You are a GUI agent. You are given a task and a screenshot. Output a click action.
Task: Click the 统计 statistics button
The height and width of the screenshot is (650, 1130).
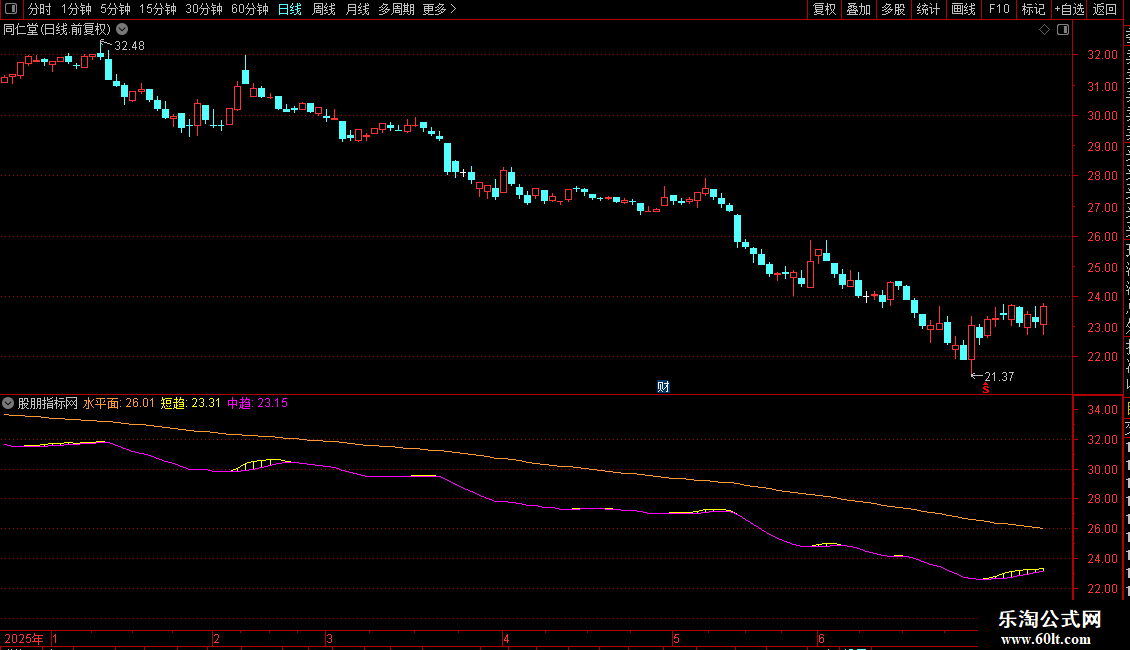(x=928, y=9)
